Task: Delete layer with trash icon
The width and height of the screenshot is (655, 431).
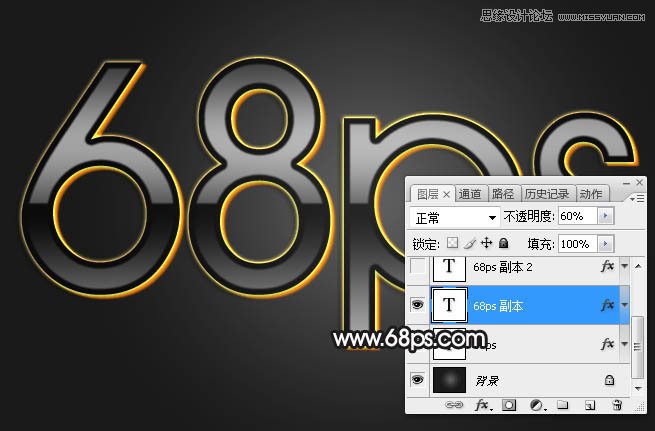Action: (617, 405)
